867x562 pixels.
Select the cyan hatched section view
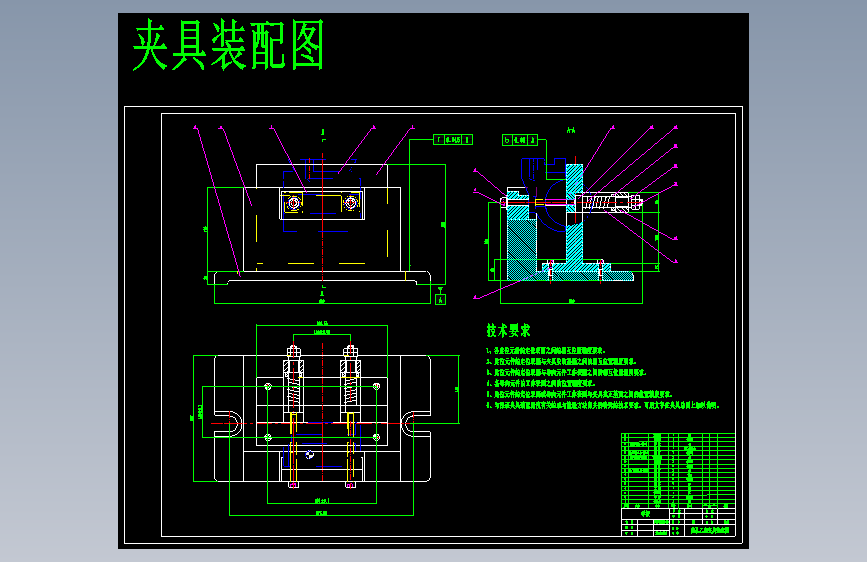572,221
